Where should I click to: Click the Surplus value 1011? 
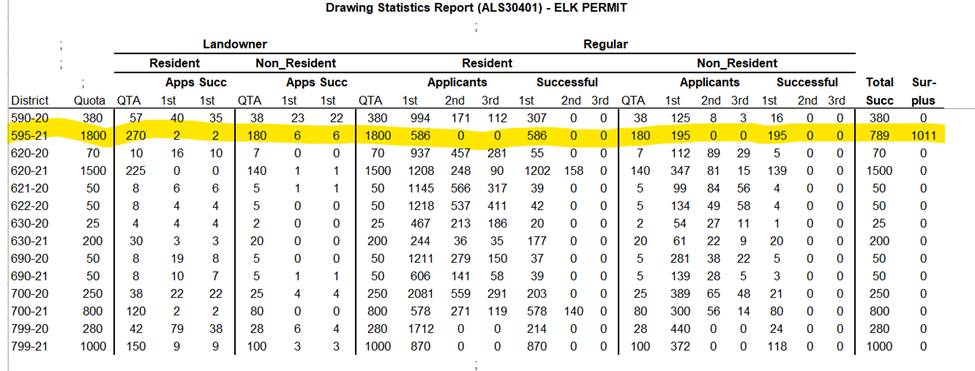[x=923, y=135]
